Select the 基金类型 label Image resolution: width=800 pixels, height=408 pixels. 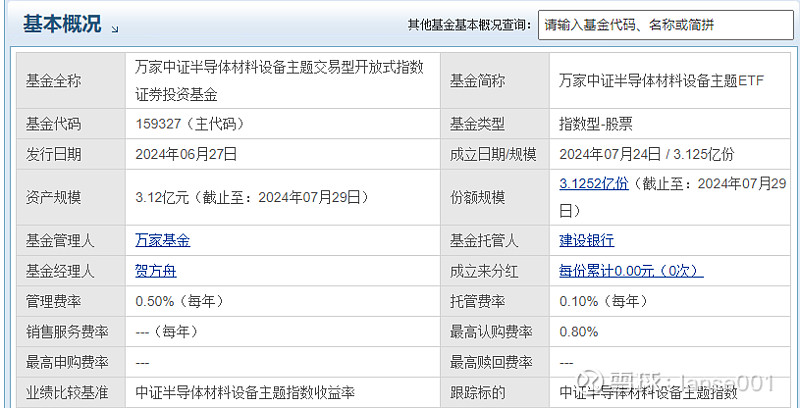(x=478, y=124)
